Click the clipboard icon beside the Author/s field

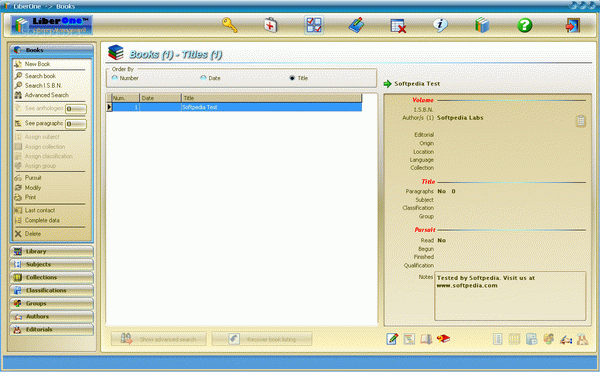click(581, 121)
